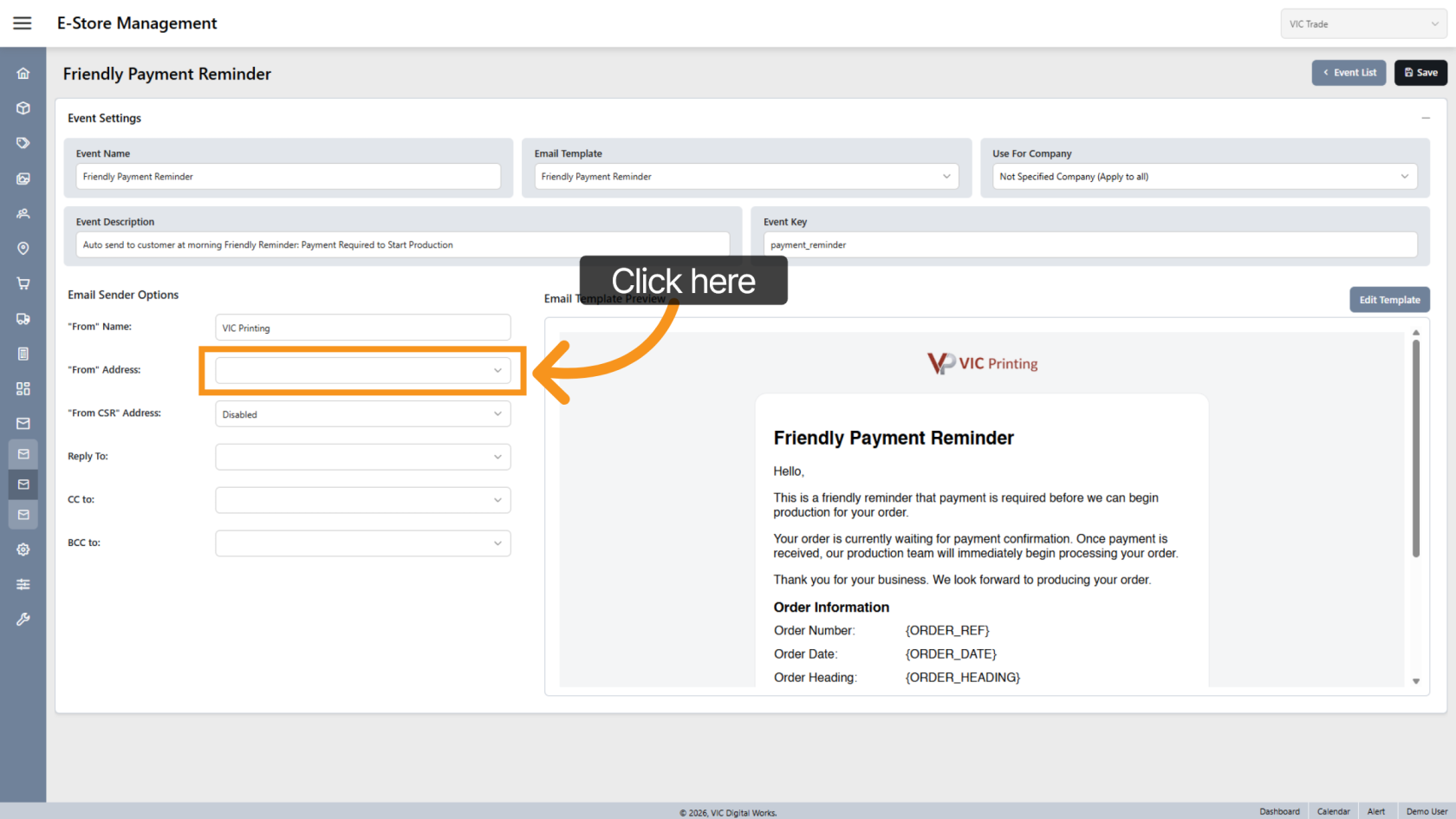Open the Calendar tab in footer
Image resolution: width=1456 pixels, height=819 pixels.
(1333, 811)
